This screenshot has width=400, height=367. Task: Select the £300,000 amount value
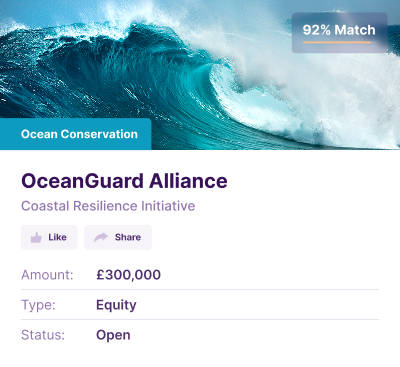pyautogui.click(x=129, y=275)
